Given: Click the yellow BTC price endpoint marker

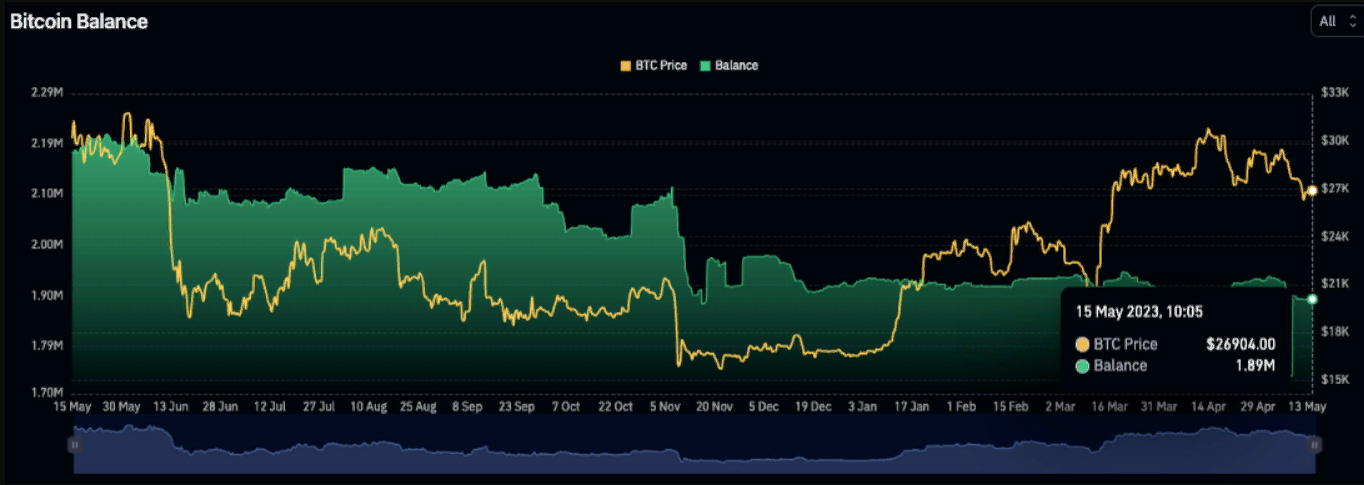Looking at the screenshot, I should pyautogui.click(x=1312, y=191).
